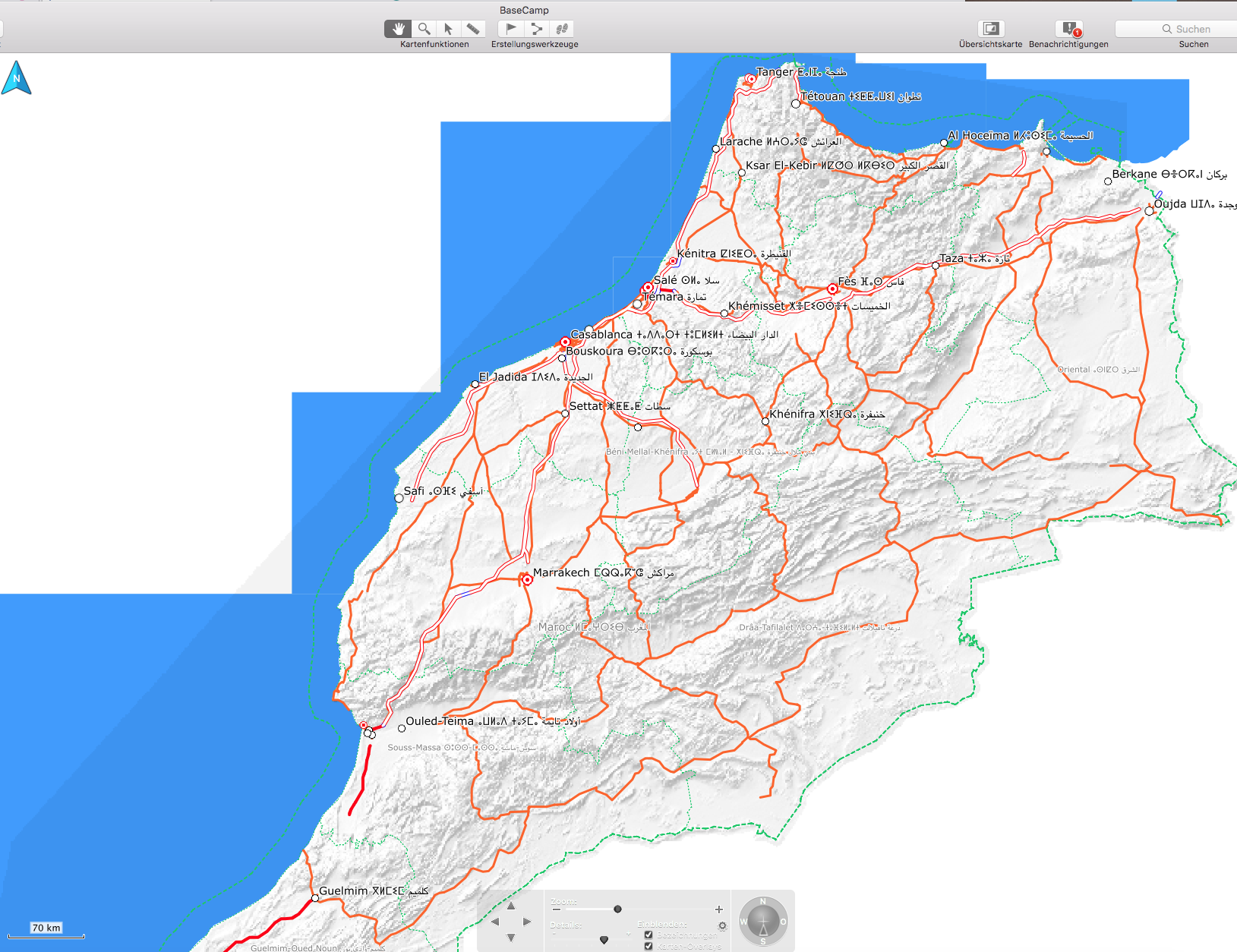The image size is (1237, 952).
Task: Click the Settat city label
Action: tap(620, 406)
